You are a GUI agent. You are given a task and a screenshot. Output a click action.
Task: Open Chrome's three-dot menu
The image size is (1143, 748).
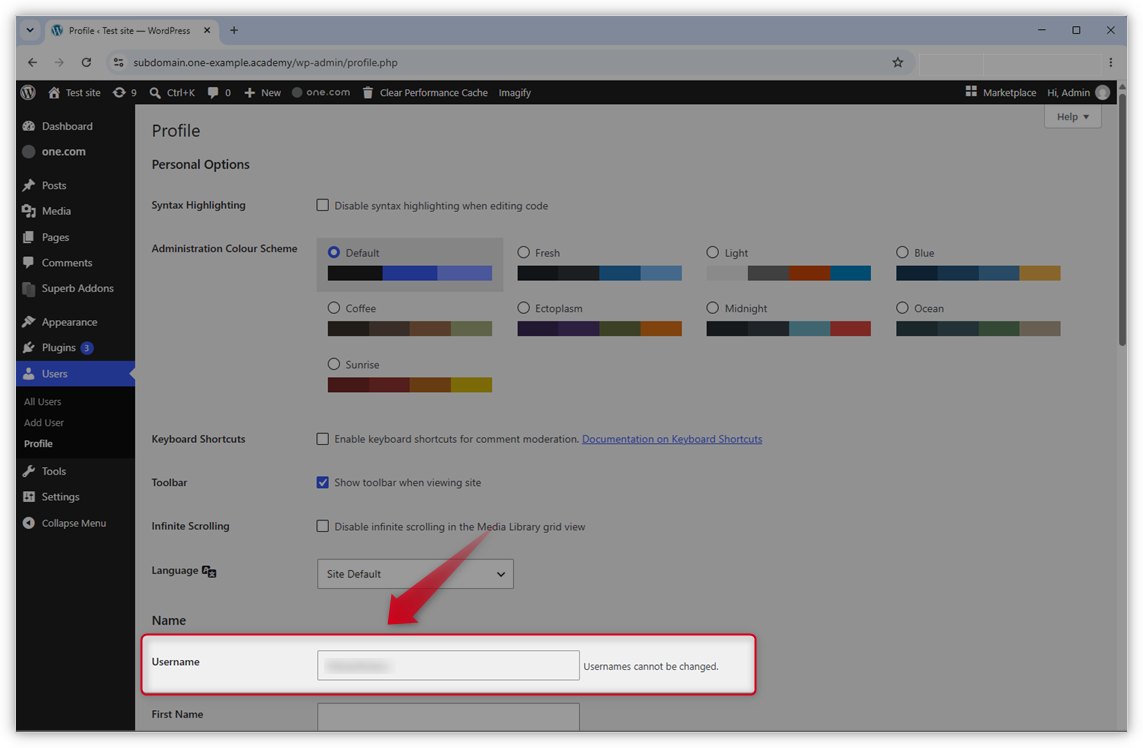click(1111, 63)
